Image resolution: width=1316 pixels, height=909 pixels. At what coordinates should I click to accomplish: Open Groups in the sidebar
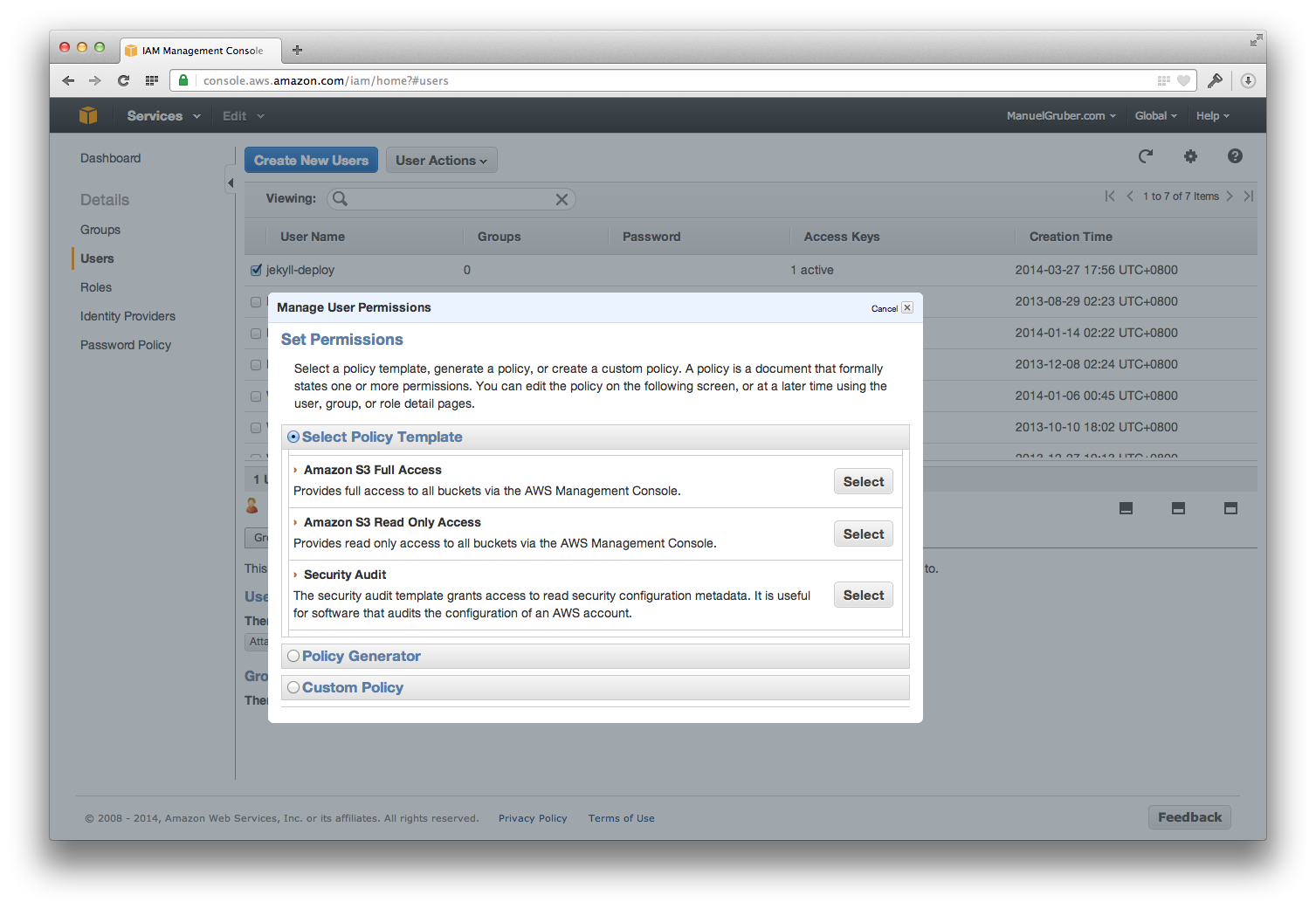pos(100,230)
